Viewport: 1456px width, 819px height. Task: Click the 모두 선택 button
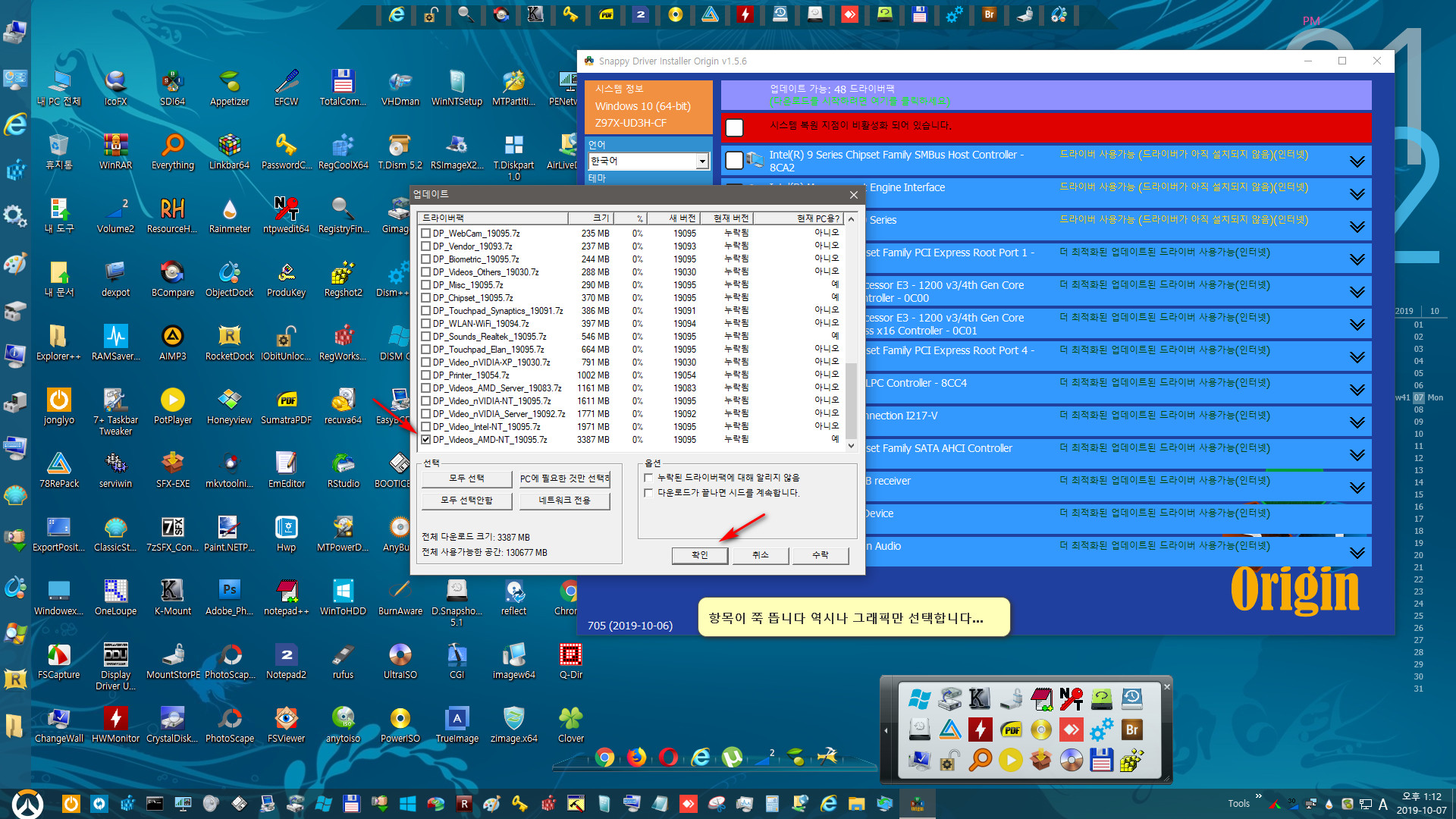[x=467, y=479]
